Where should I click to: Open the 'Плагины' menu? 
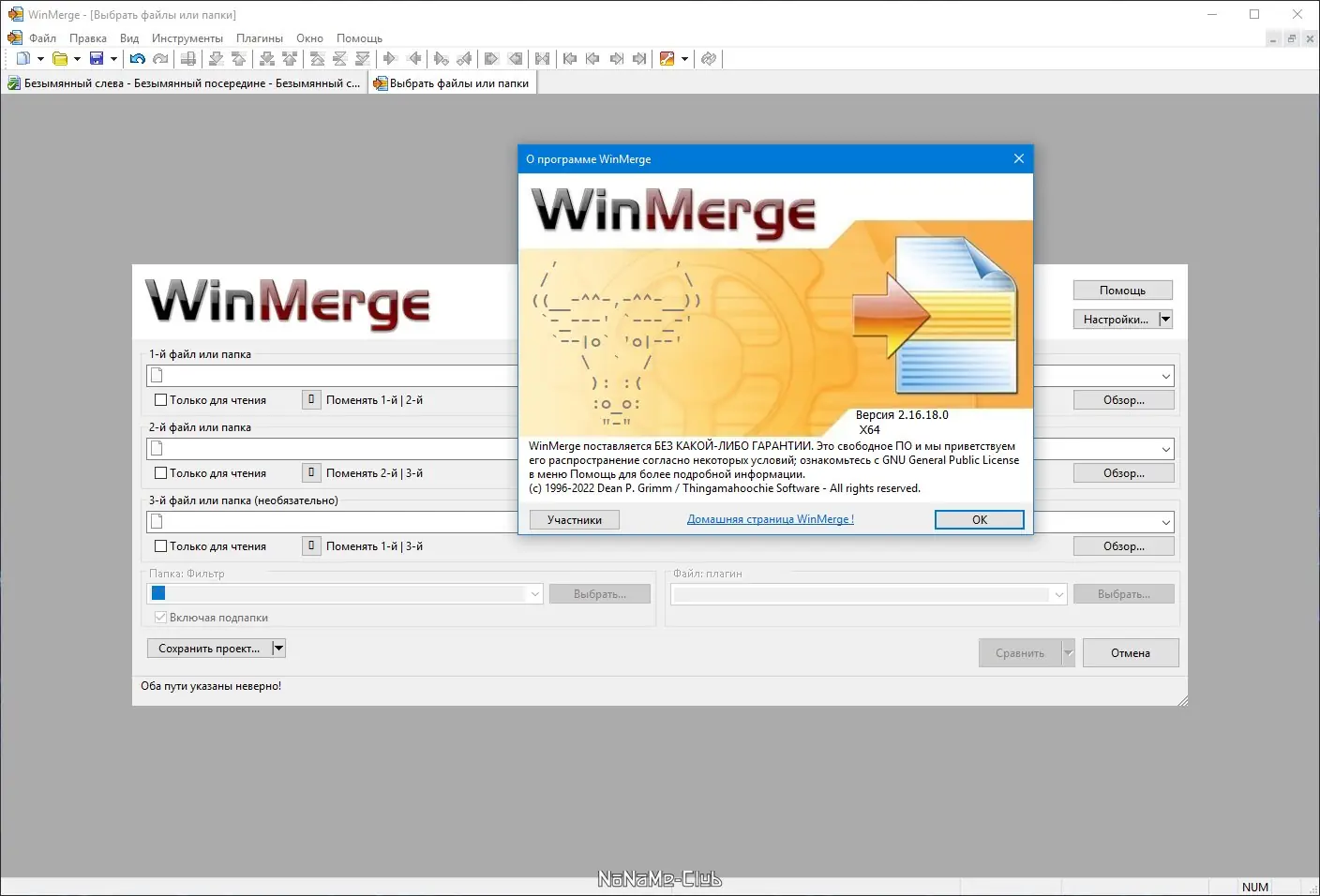[260, 38]
